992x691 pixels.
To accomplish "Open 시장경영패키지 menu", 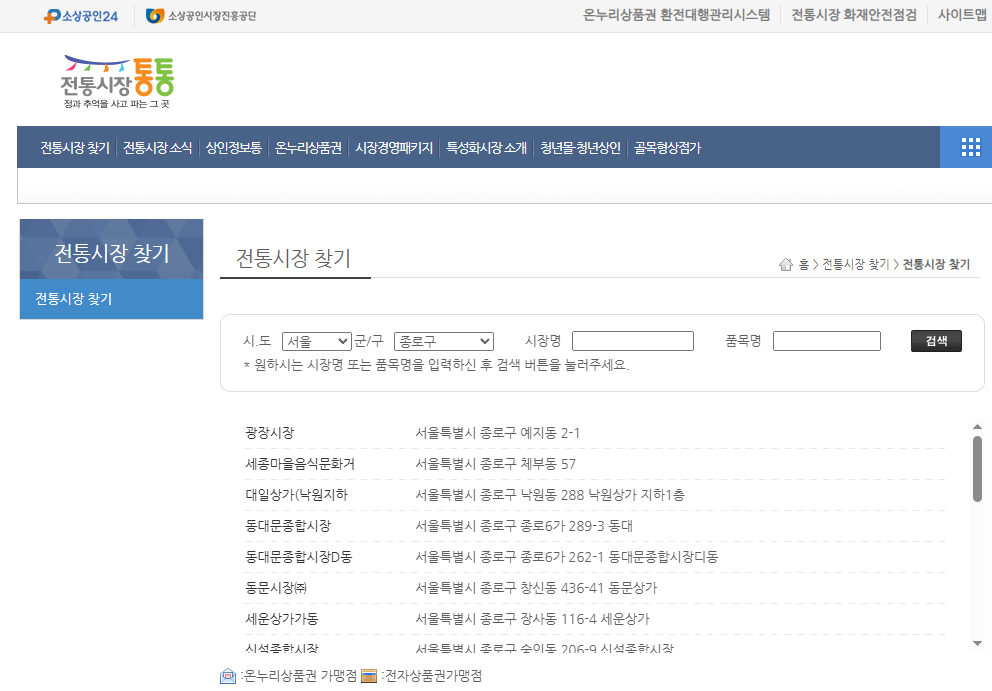I will (394, 147).
